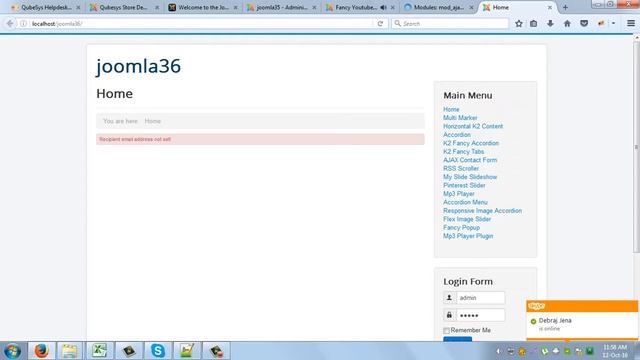Open the Firefox hamburger menu
Viewport: 640px width, 360px height.
(631, 24)
